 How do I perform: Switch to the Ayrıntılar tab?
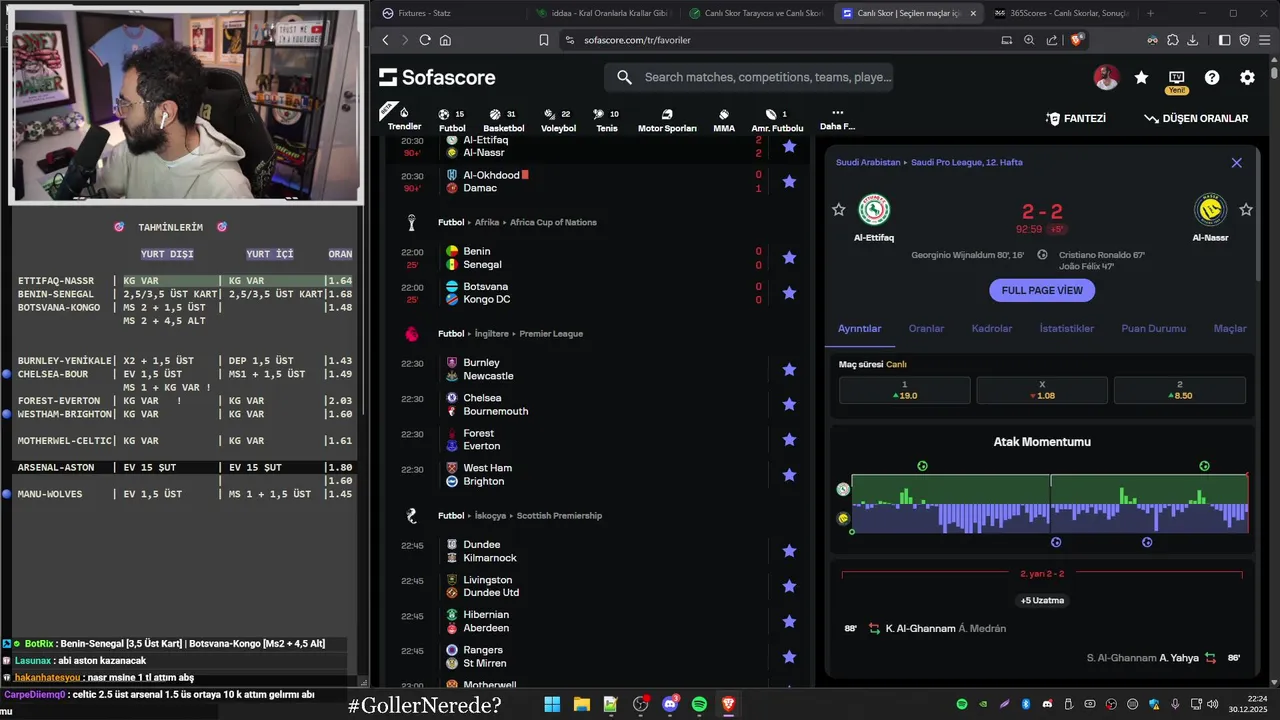[860, 328]
